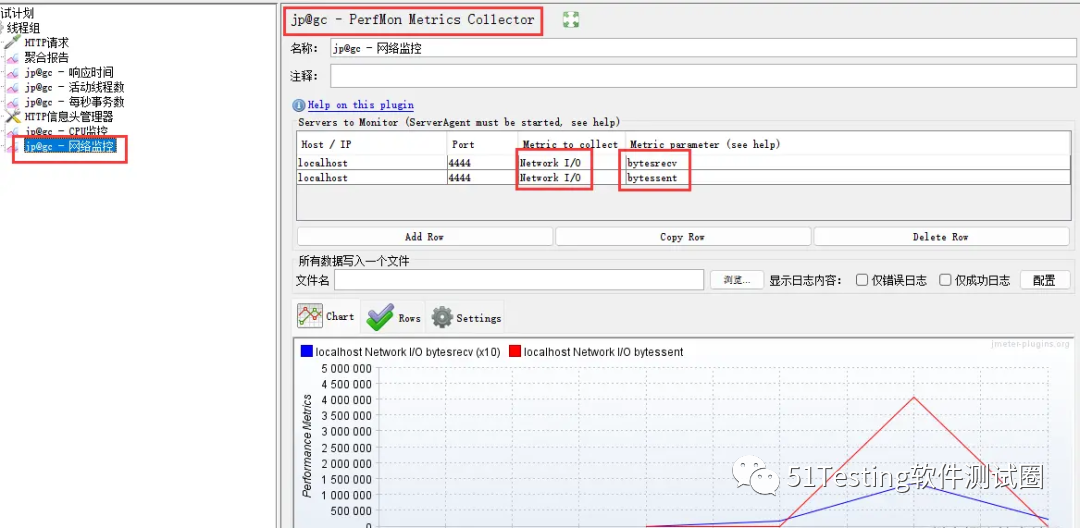Click the 浏览 browse button
The image size is (1080, 528).
(x=737, y=280)
